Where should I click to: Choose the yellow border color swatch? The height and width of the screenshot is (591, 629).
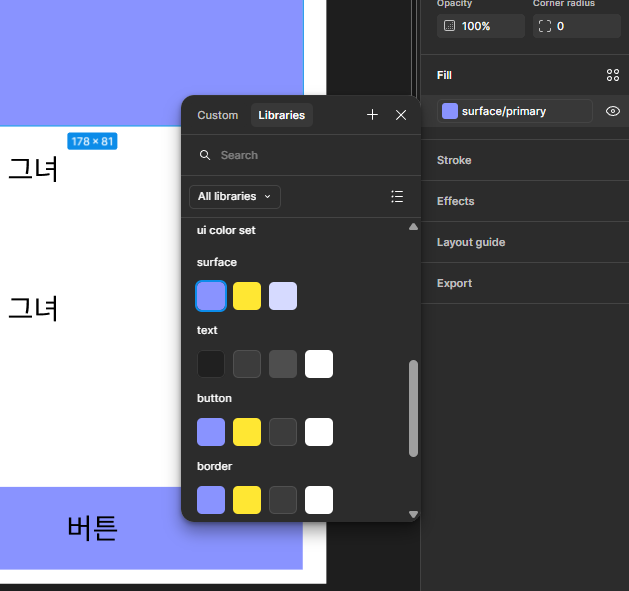coord(247,500)
